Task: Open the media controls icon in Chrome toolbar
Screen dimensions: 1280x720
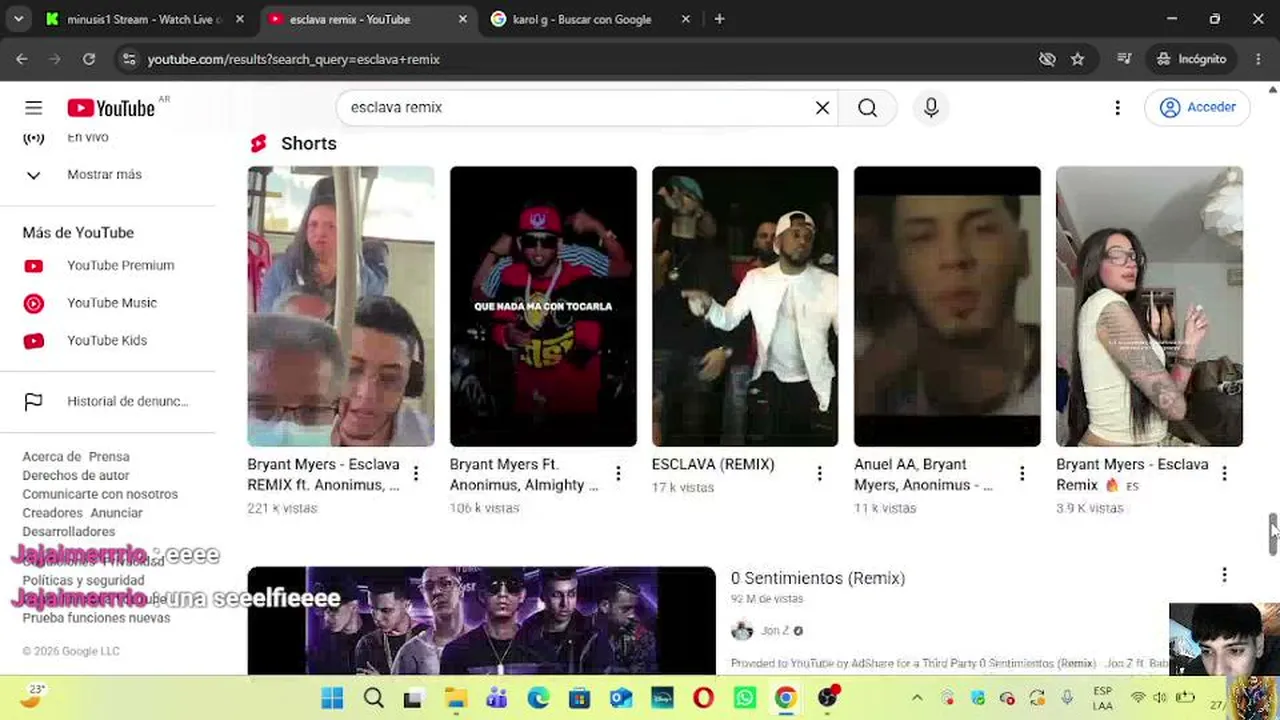Action: (x=1125, y=59)
